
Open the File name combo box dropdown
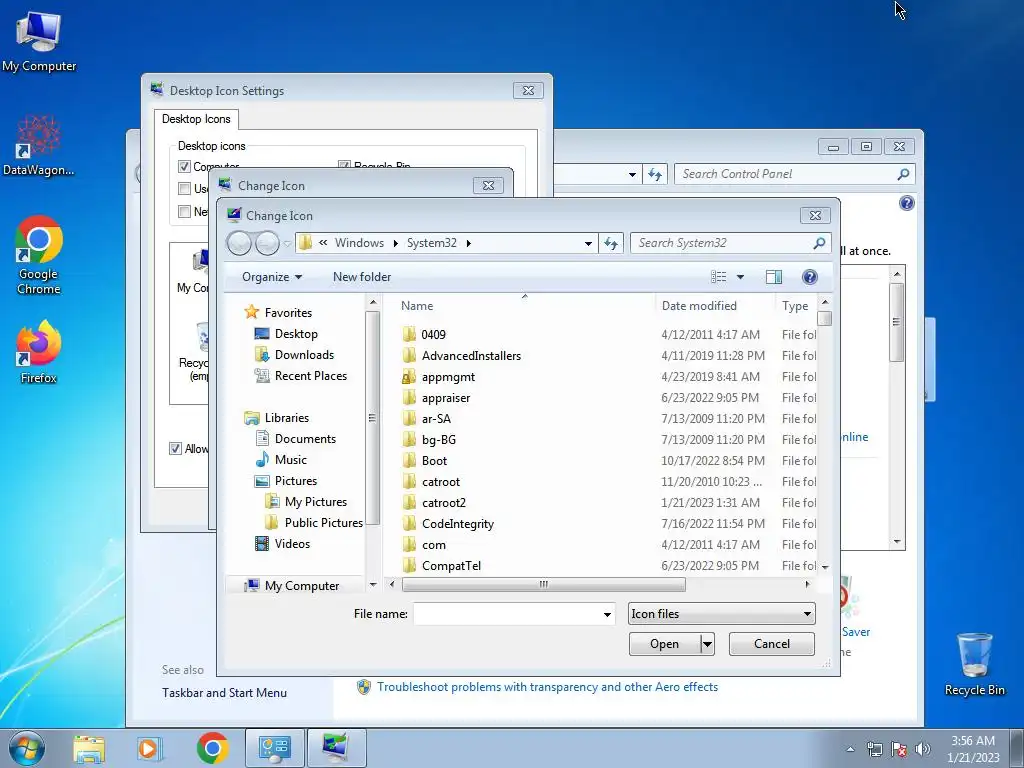(607, 615)
